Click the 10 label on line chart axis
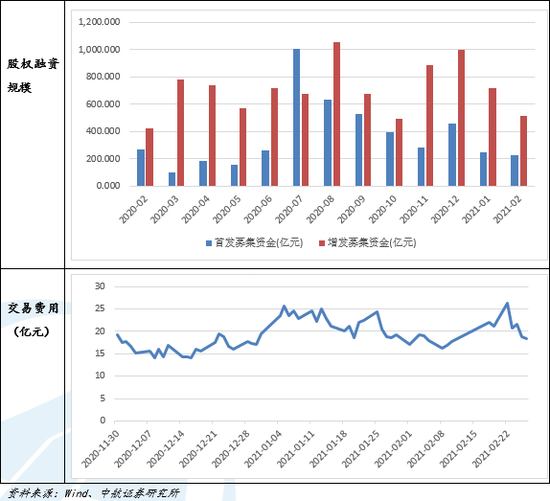Screen dimensions: 550x501 coord(100,376)
